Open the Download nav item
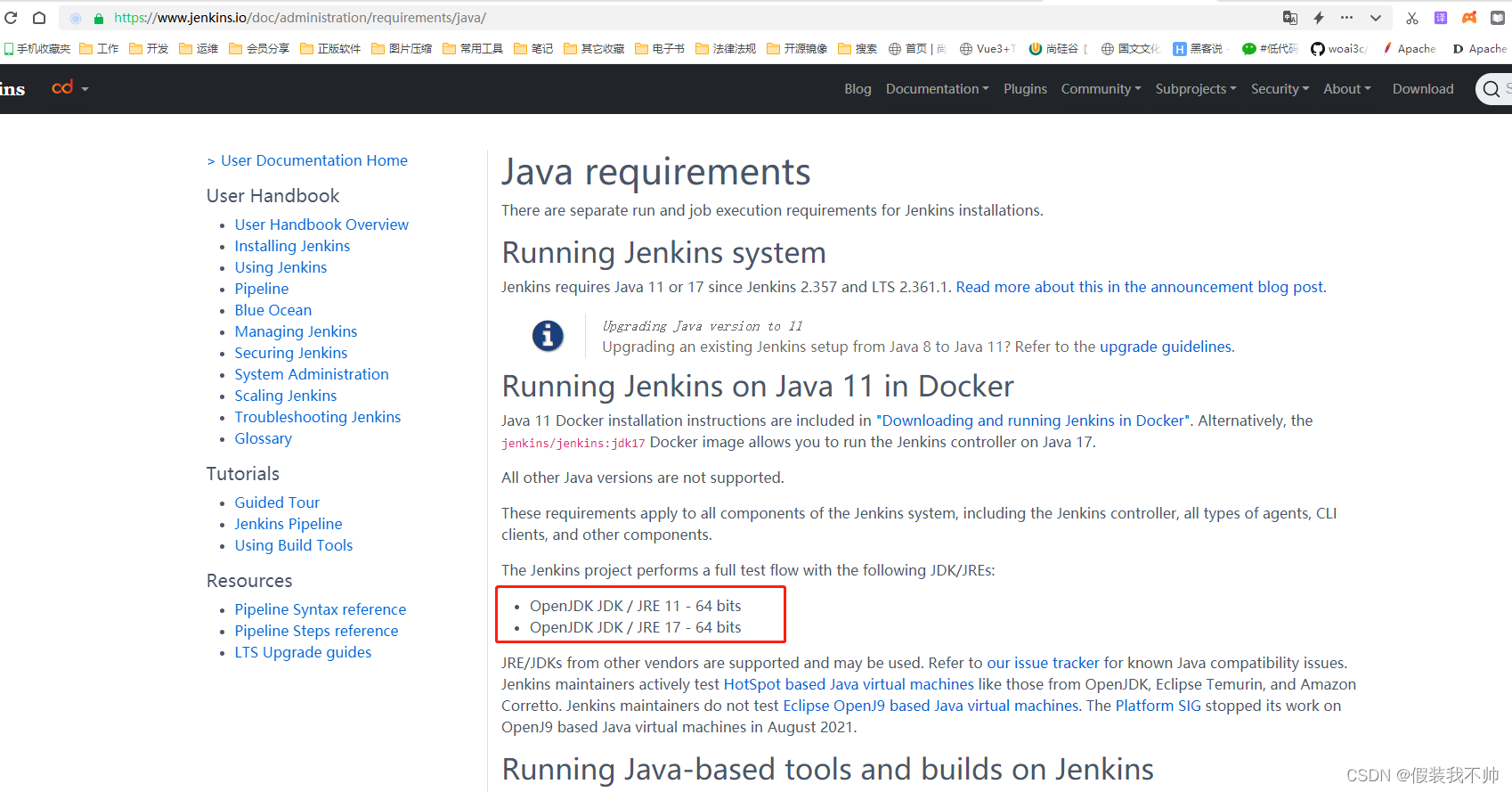This screenshot has height=792, width=1512. pos(1423,89)
